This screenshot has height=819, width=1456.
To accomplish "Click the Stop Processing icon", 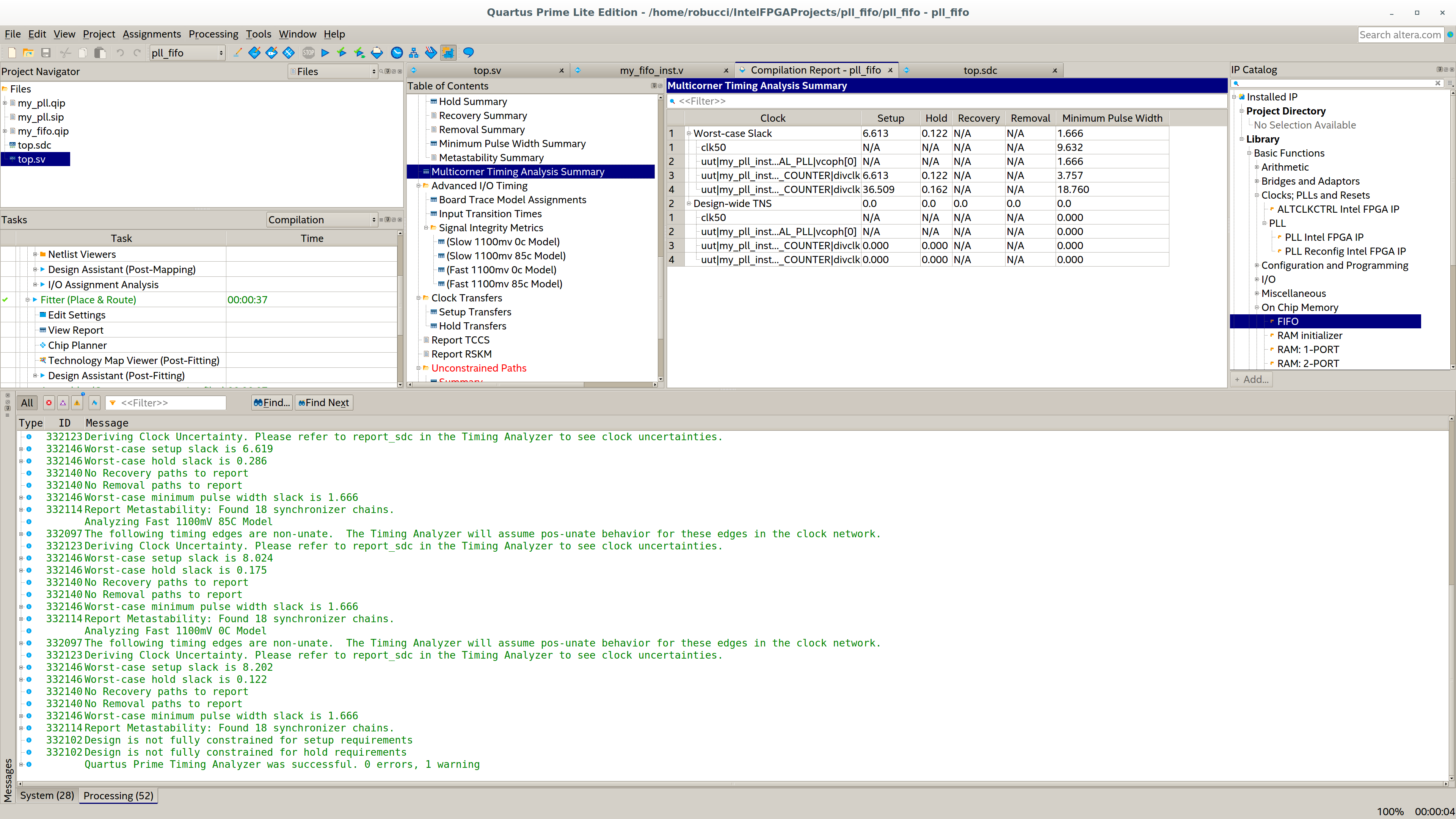I will point(309,53).
